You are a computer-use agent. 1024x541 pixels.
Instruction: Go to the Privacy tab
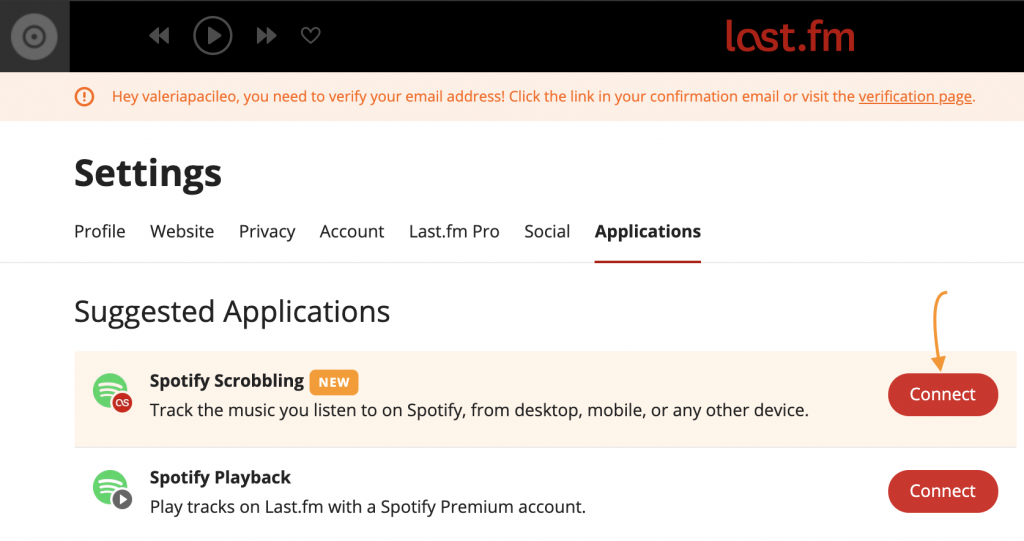[x=267, y=231]
